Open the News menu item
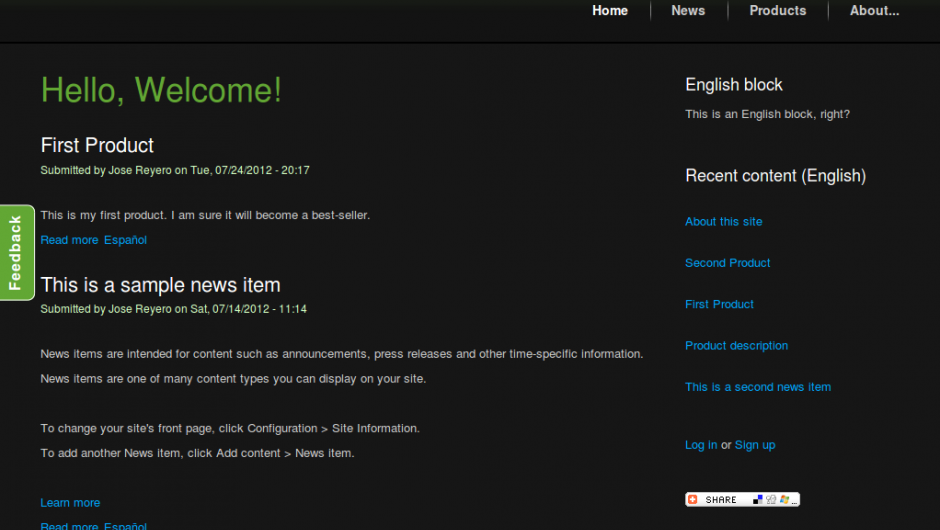The width and height of the screenshot is (940, 530). pos(688,11)
